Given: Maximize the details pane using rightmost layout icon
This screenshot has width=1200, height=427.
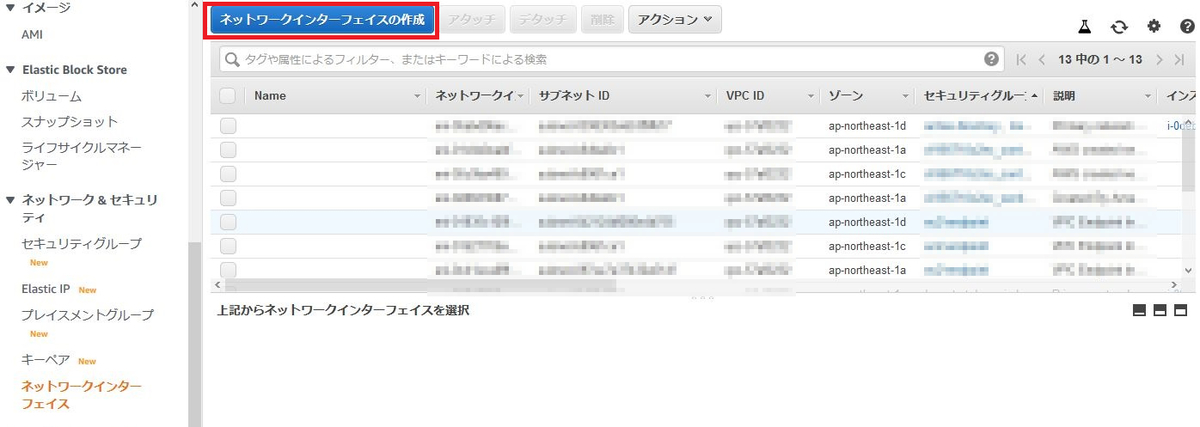Looking at the screenshot, I should pyautogui.click(x=1180, y=310).
